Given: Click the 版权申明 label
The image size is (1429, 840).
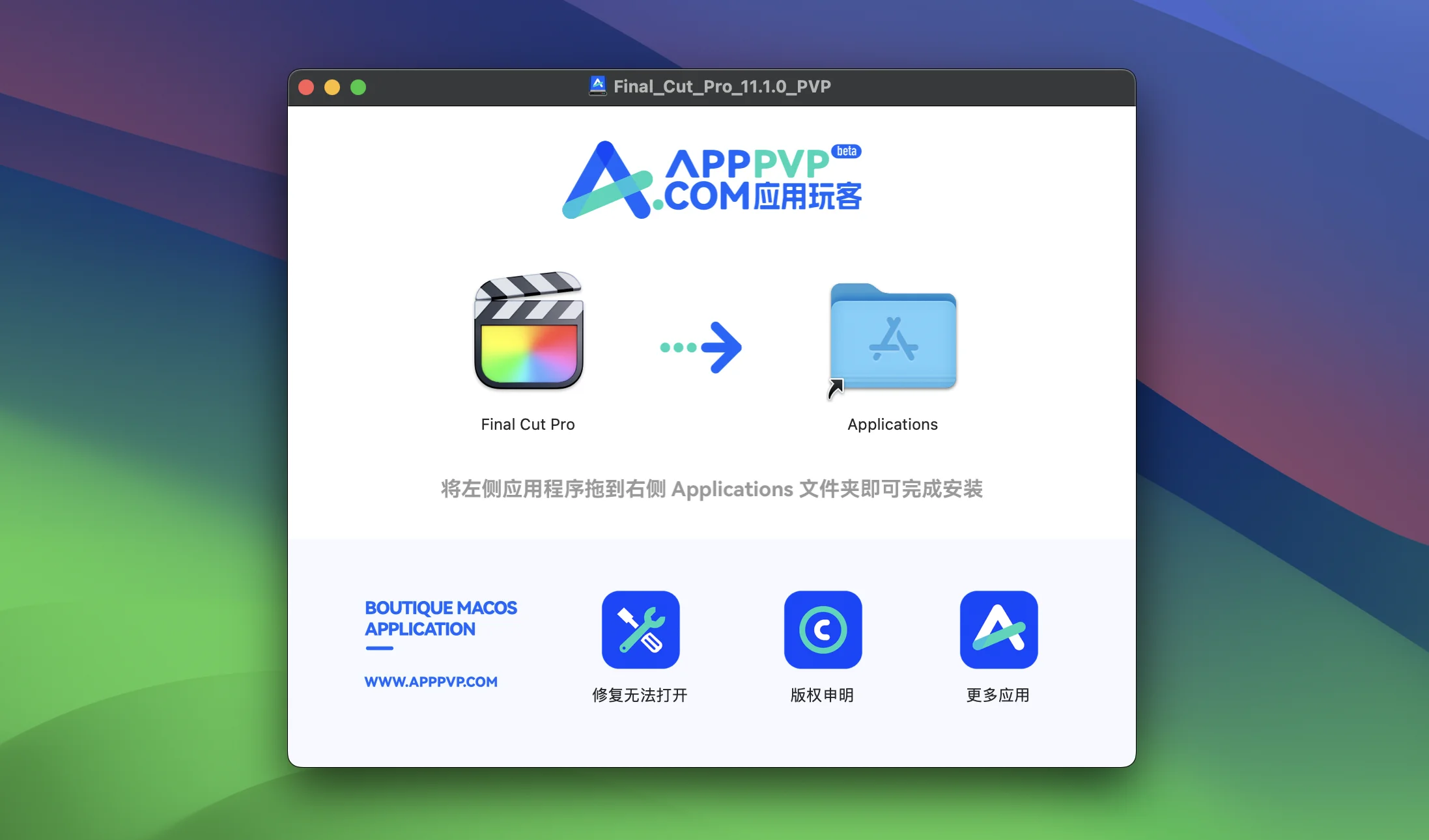Looking at the screenshot, I should pos(822,695).
